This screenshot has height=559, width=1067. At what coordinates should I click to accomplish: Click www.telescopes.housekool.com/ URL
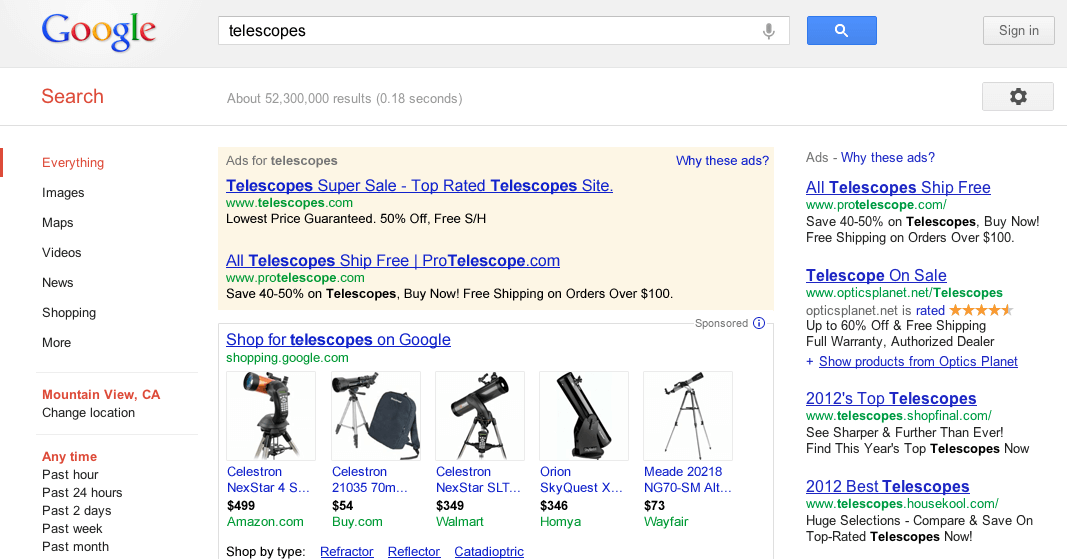[902, 504]
